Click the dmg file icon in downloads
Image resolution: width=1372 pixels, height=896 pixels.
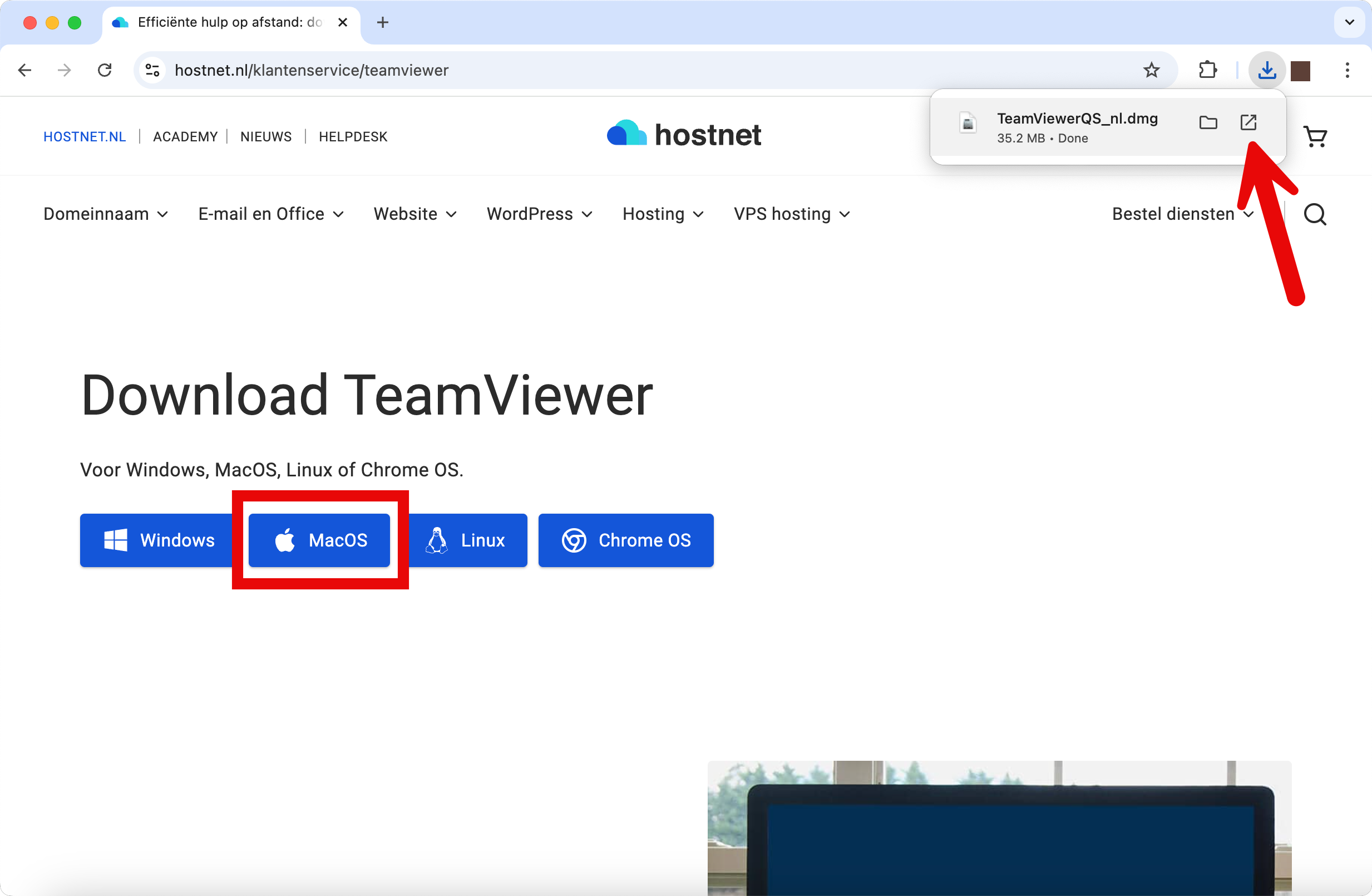(968, 123)
